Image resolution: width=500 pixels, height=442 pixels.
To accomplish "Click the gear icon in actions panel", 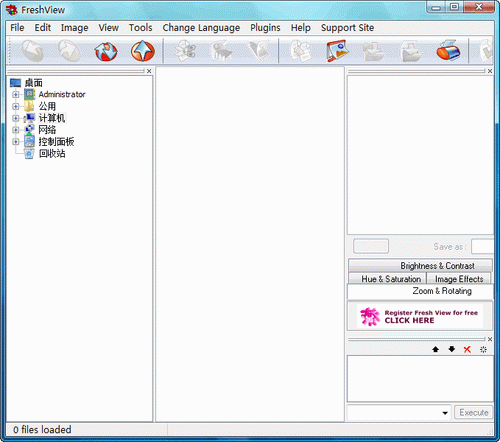I will pyautogui.click(x=483, y=349).
